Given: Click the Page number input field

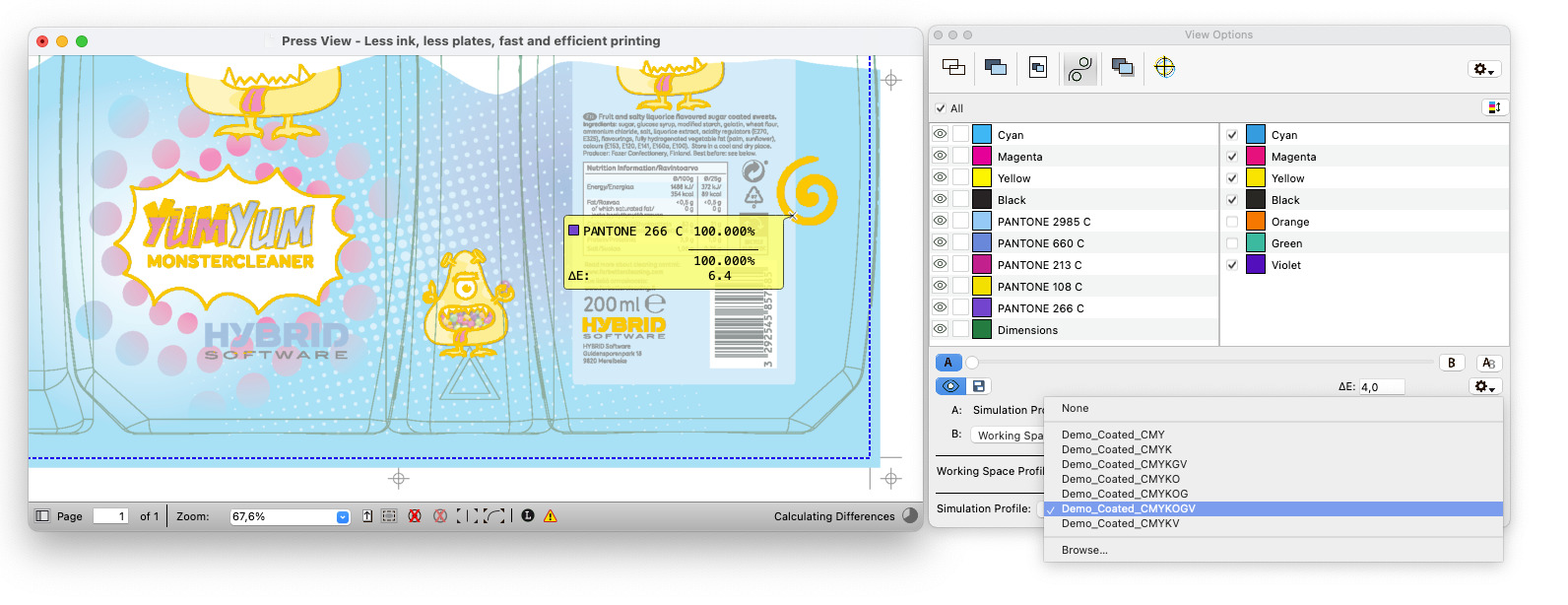Looking at the screenshot, I should tap(110, 516).
